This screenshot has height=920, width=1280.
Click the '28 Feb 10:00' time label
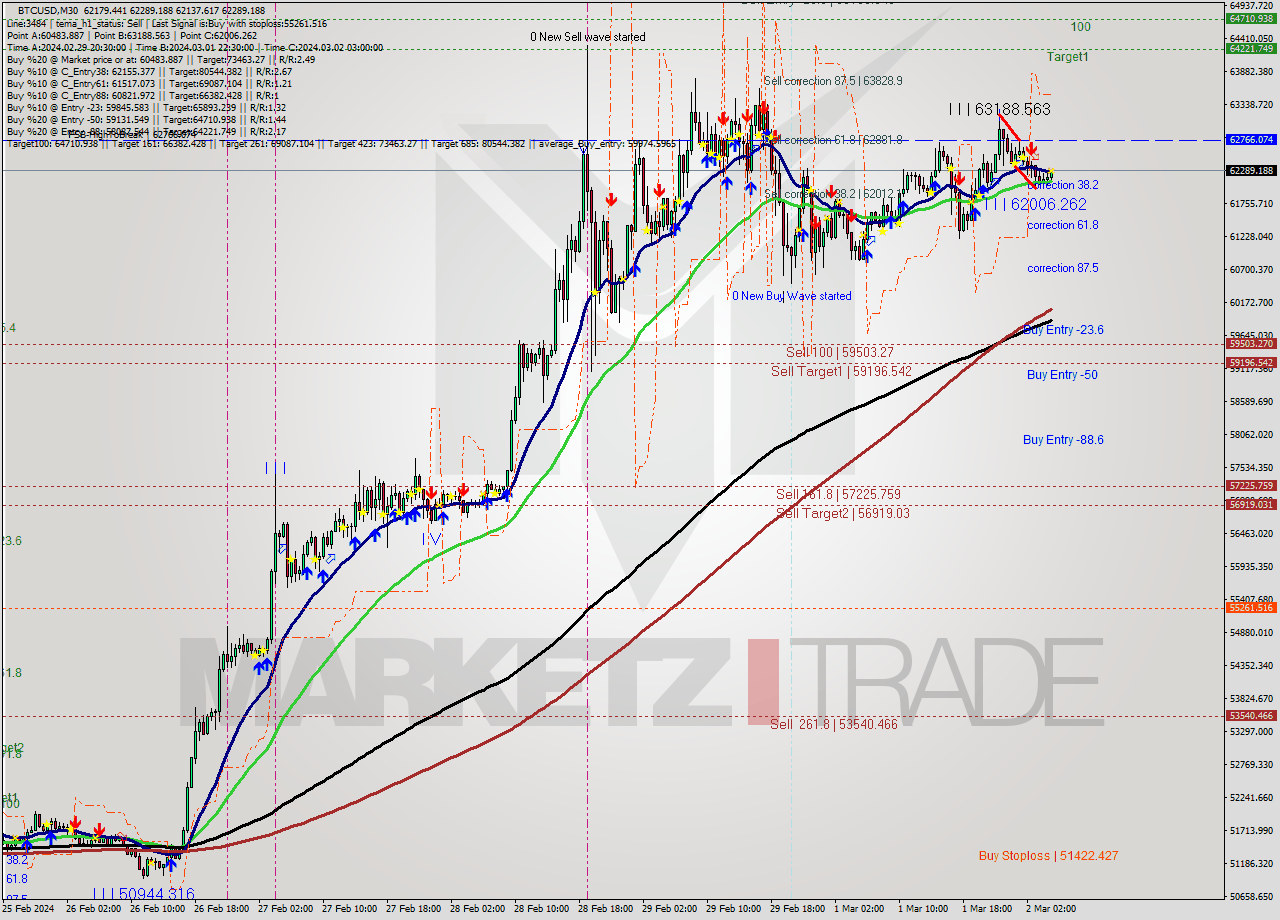pyautogui.click(x=543, y=910)
